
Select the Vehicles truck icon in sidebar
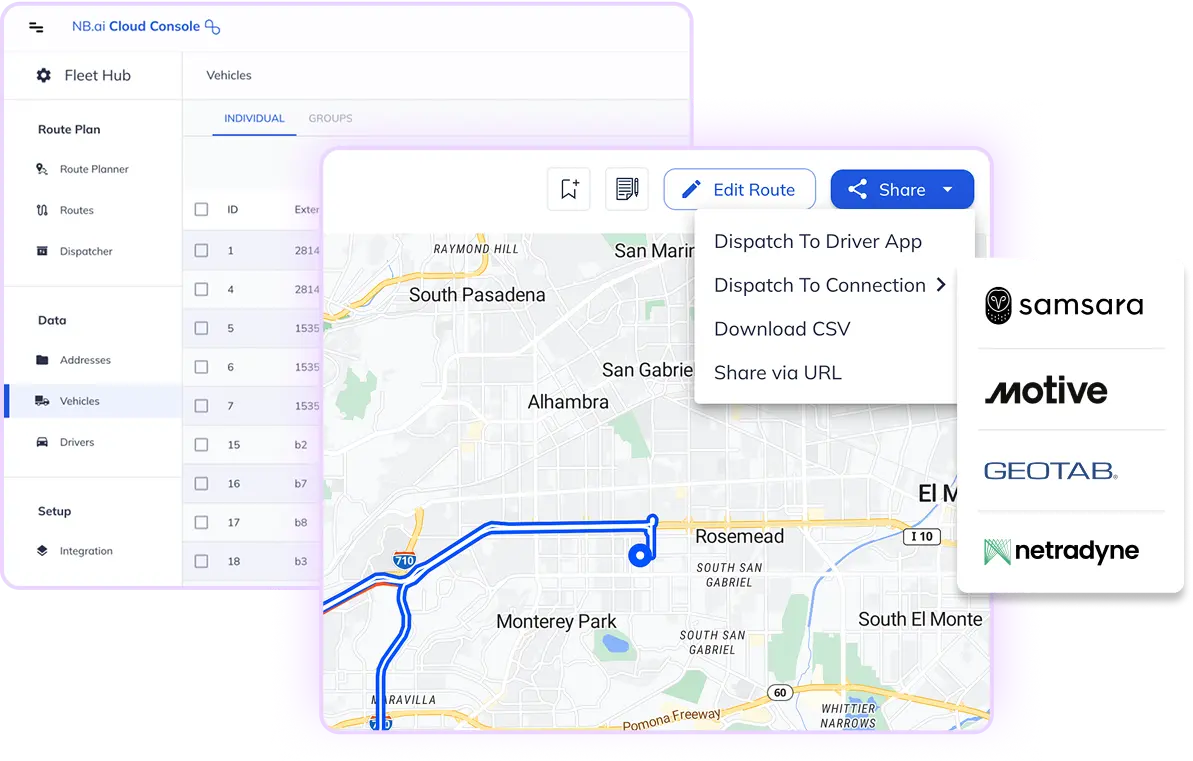(x=42, y=401)
